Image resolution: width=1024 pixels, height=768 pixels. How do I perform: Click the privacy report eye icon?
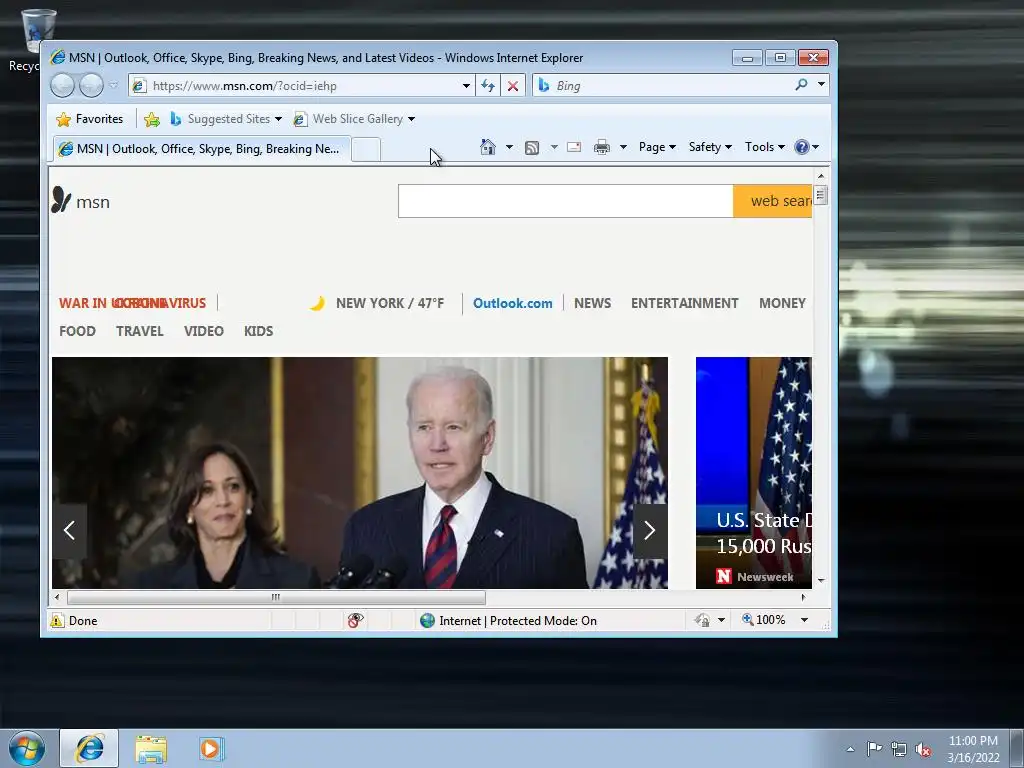[x=355, y=620]
